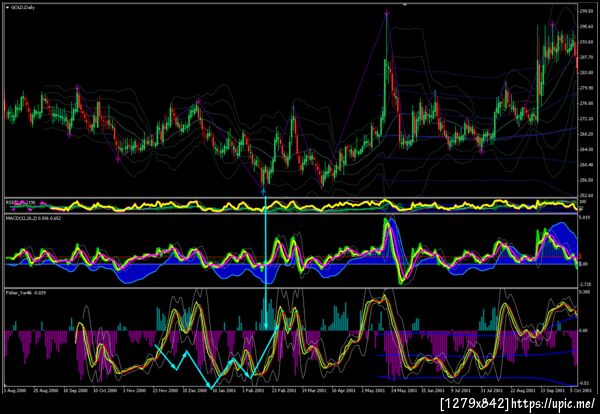Click the 279.90 price scale label
This screenshot has height=414, width=600.
coord(586,88)
